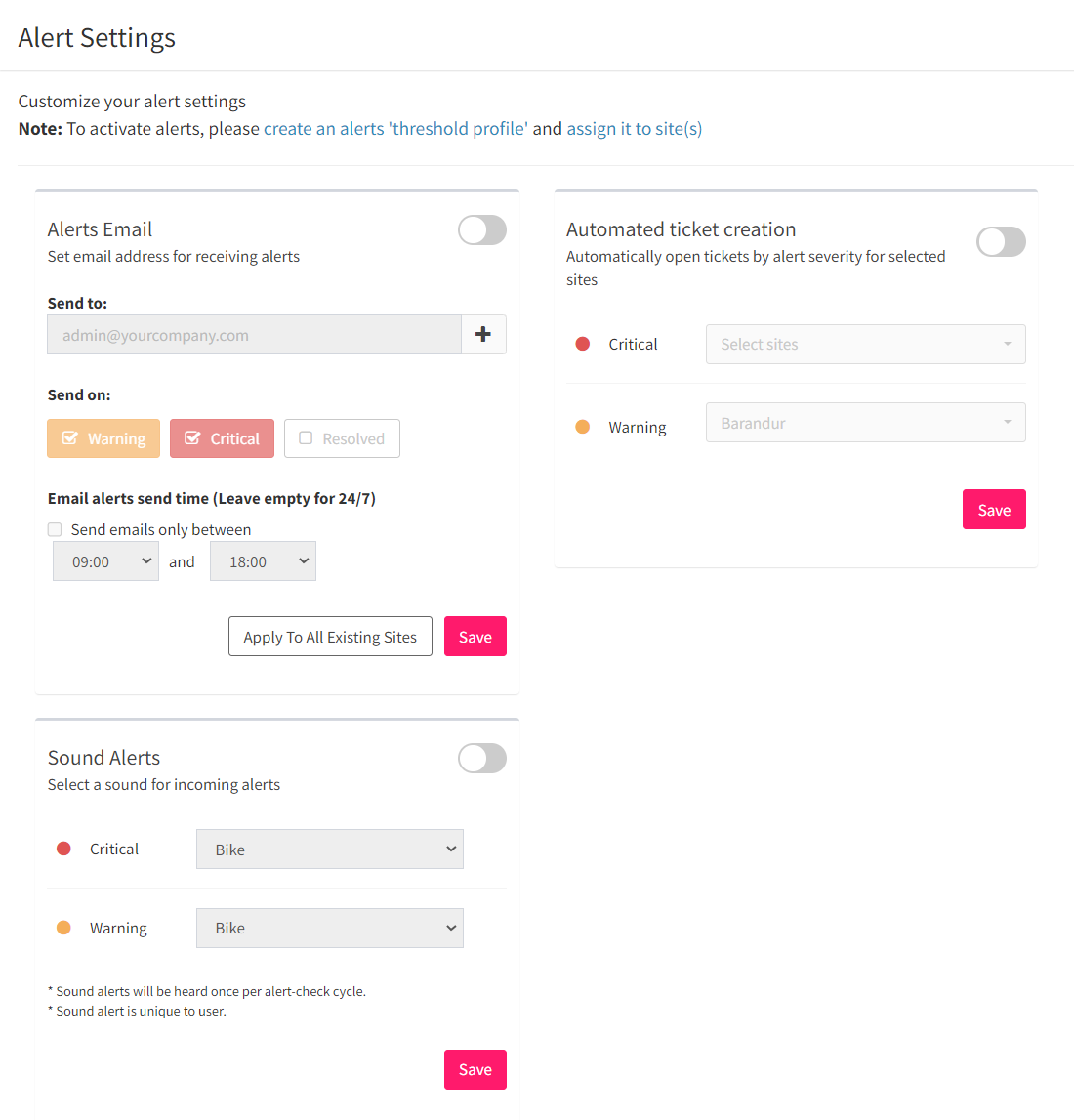This screenshot has width=1074, height=1120.
Task: Turn on Automated ticket creation switch
Action: [1001, 242]
